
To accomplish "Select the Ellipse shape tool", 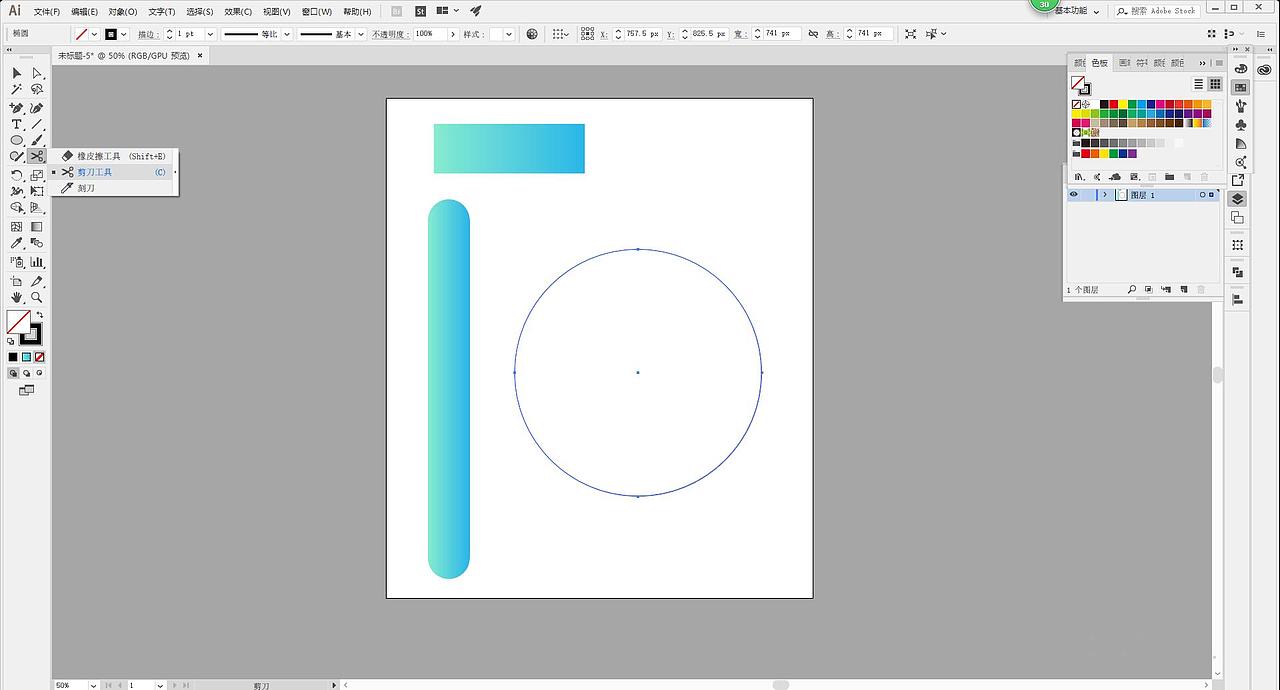I will 17,140.
